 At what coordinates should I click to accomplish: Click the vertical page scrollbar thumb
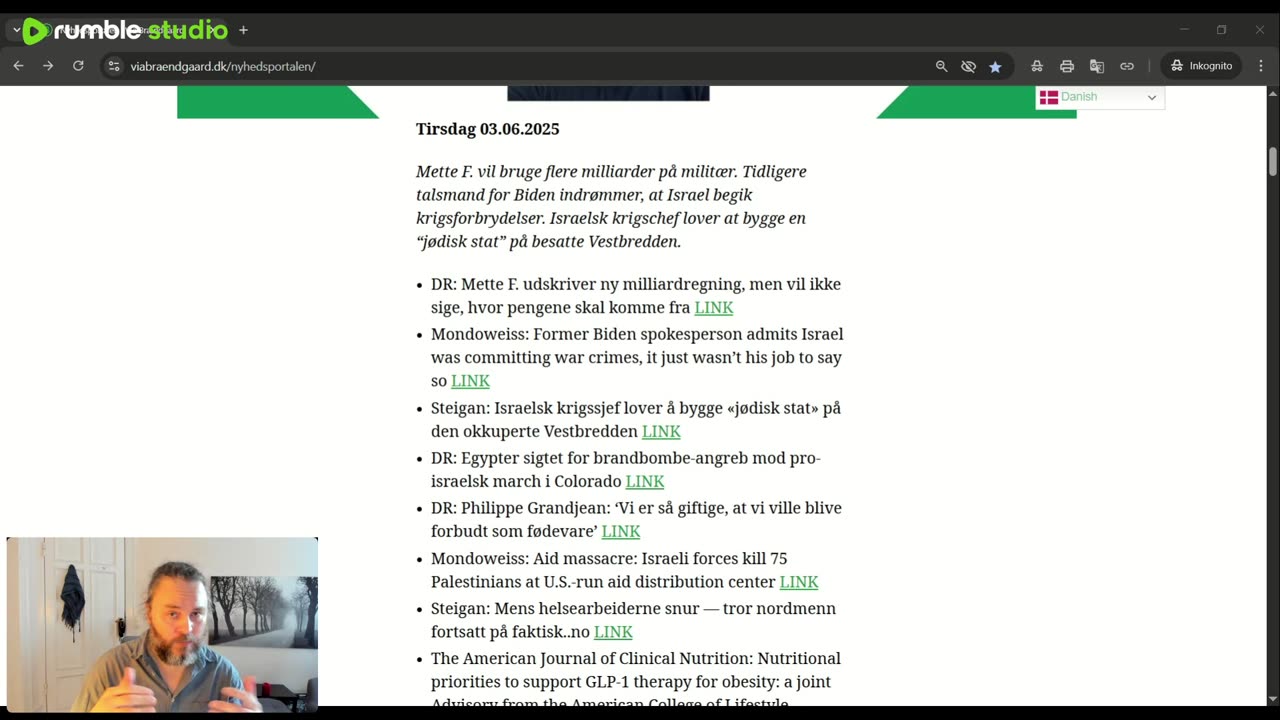(1272, 161)
